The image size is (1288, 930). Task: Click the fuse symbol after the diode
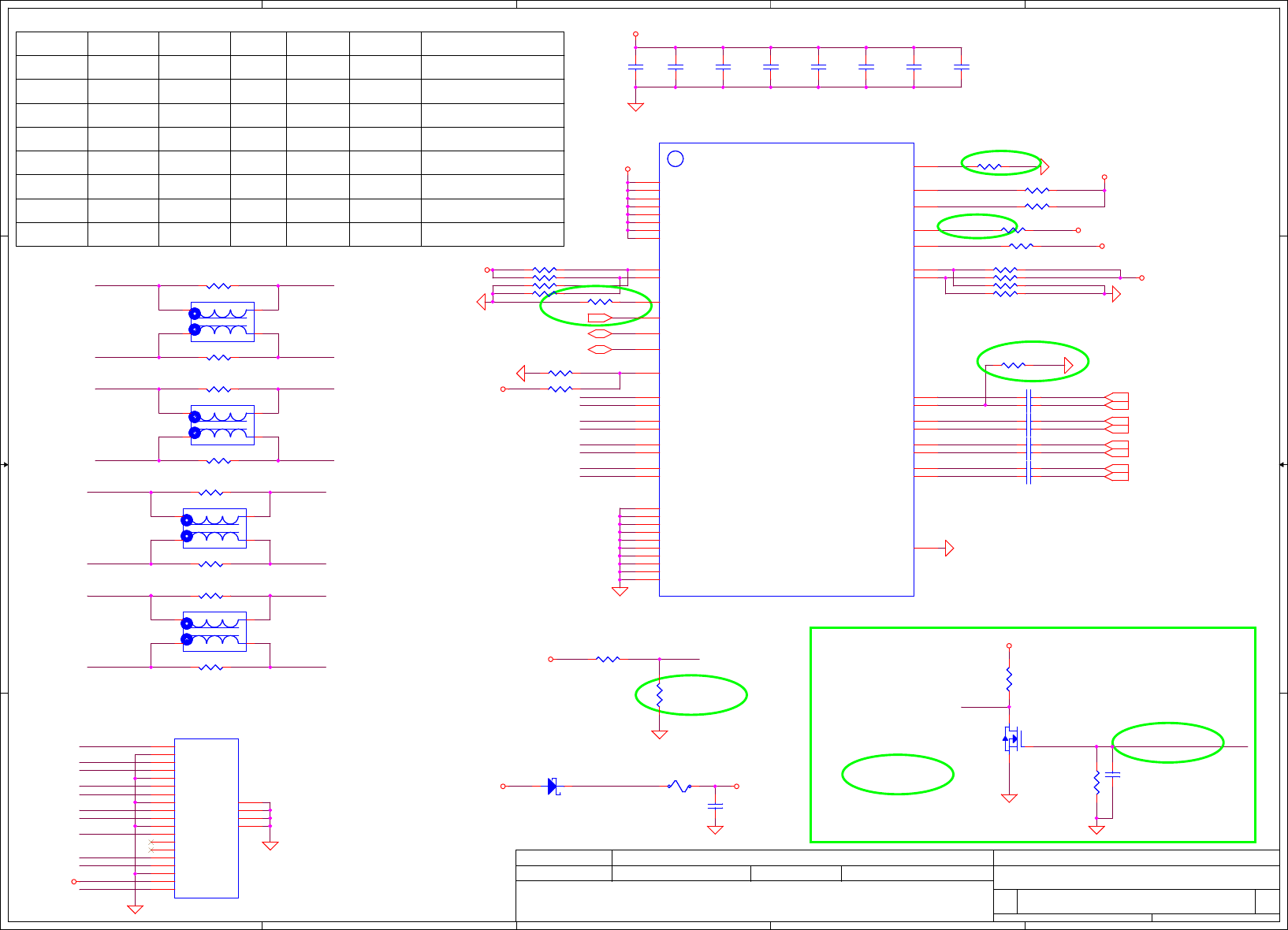[x=679, y=786]
